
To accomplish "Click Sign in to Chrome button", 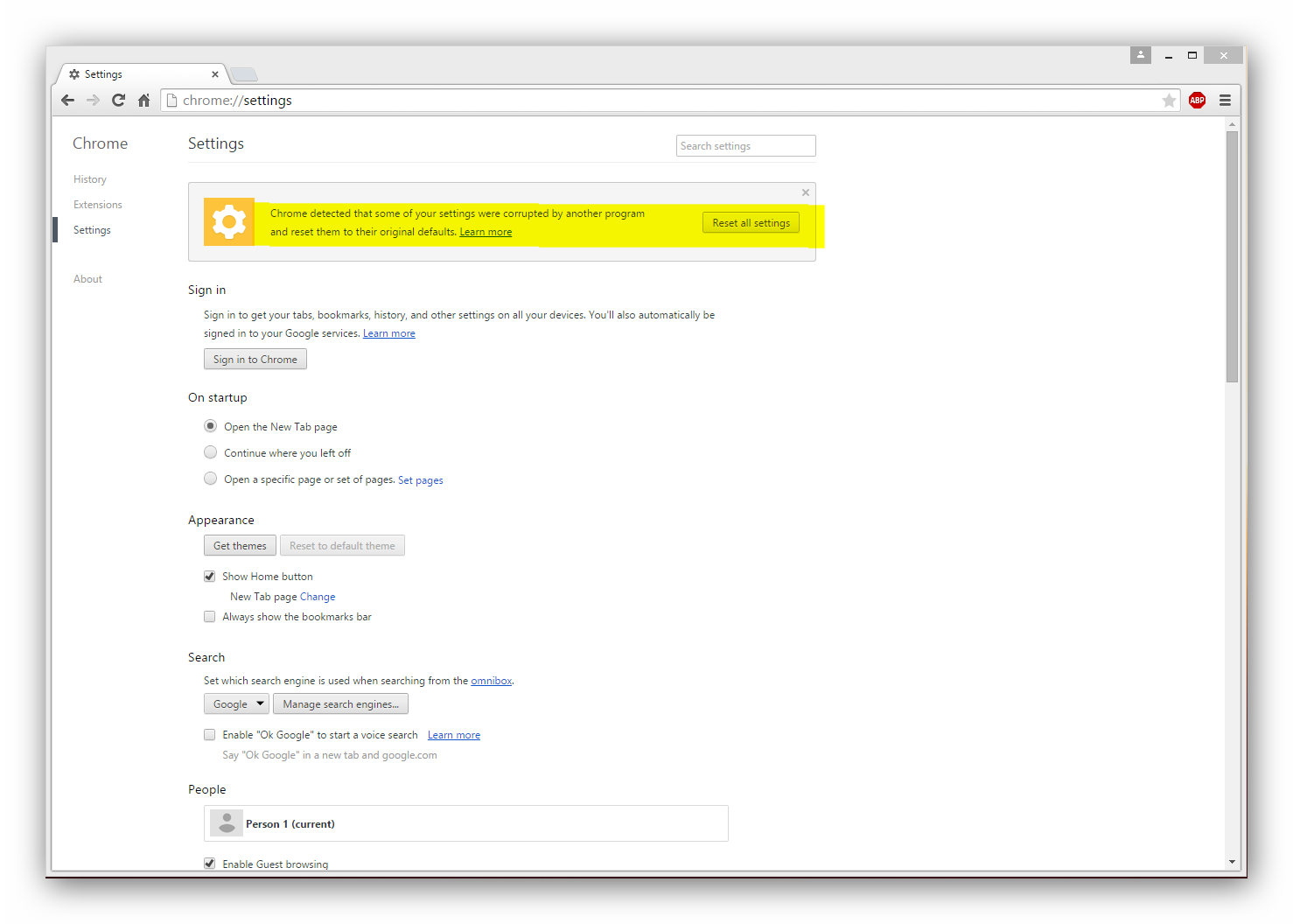I will click(x=255, y=359).
